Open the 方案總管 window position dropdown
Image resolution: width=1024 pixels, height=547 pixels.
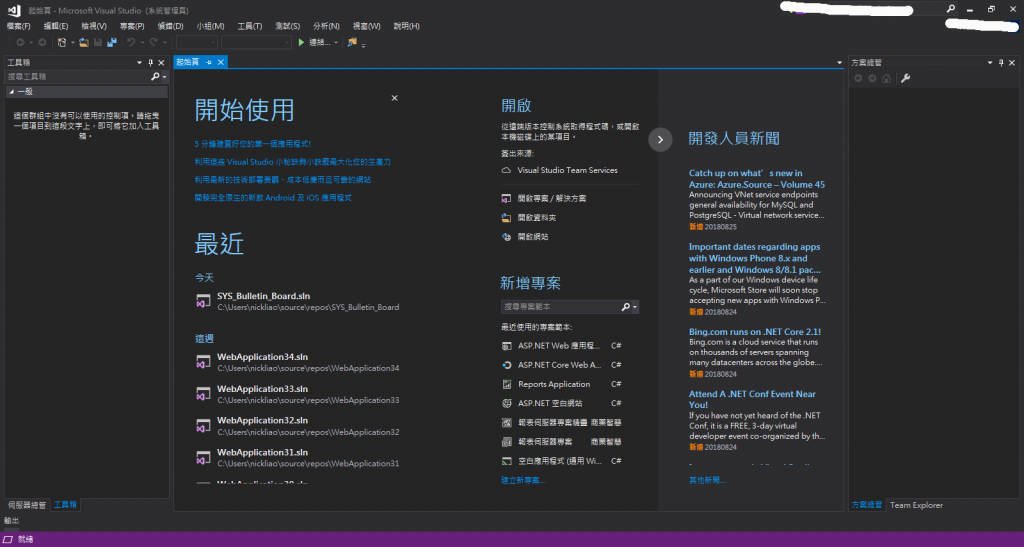(x=990, y=63)
